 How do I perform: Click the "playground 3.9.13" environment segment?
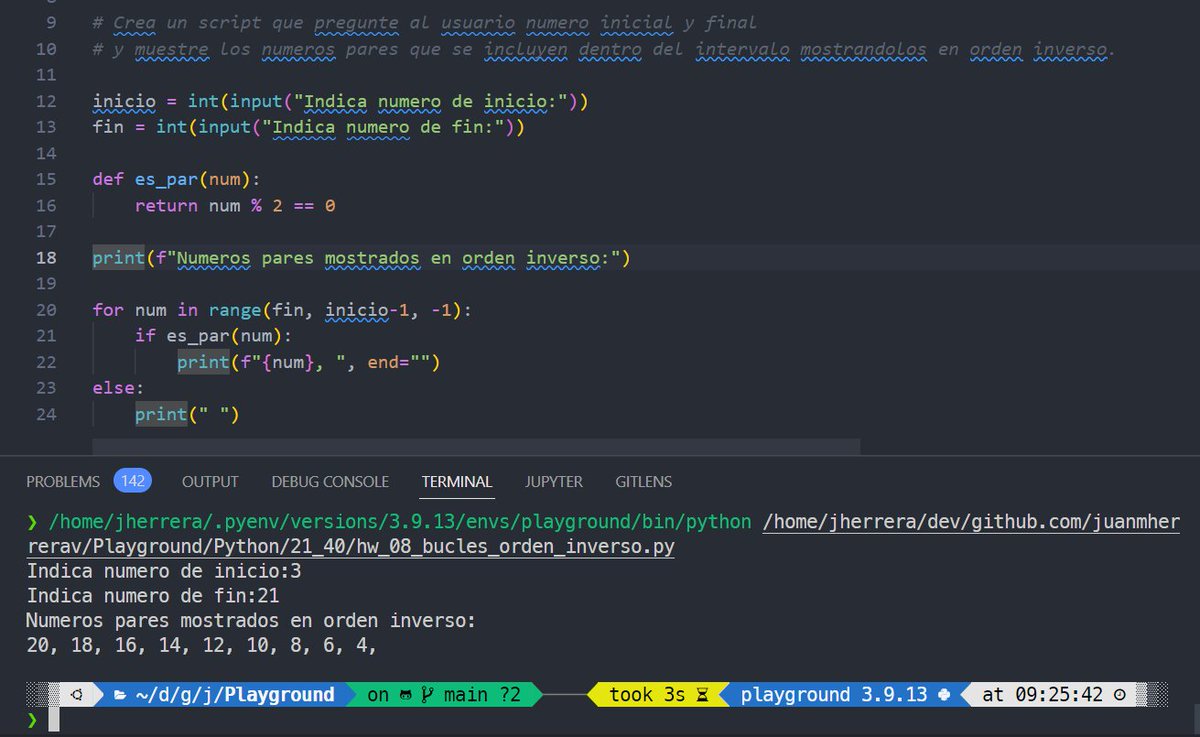(x=835, y=695)
